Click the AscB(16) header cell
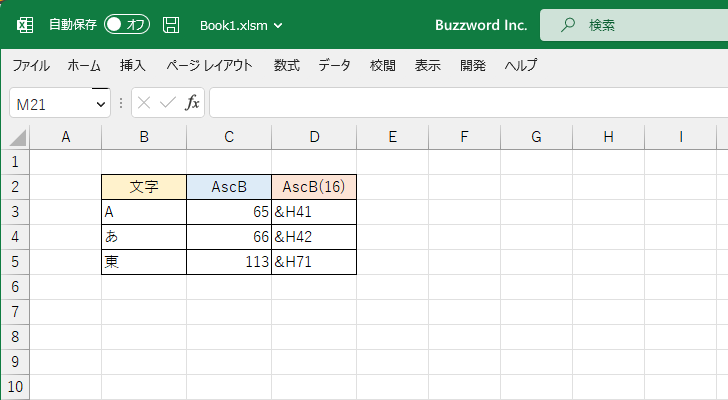Screen dimensions: 728x400 (x=314, y=187)
